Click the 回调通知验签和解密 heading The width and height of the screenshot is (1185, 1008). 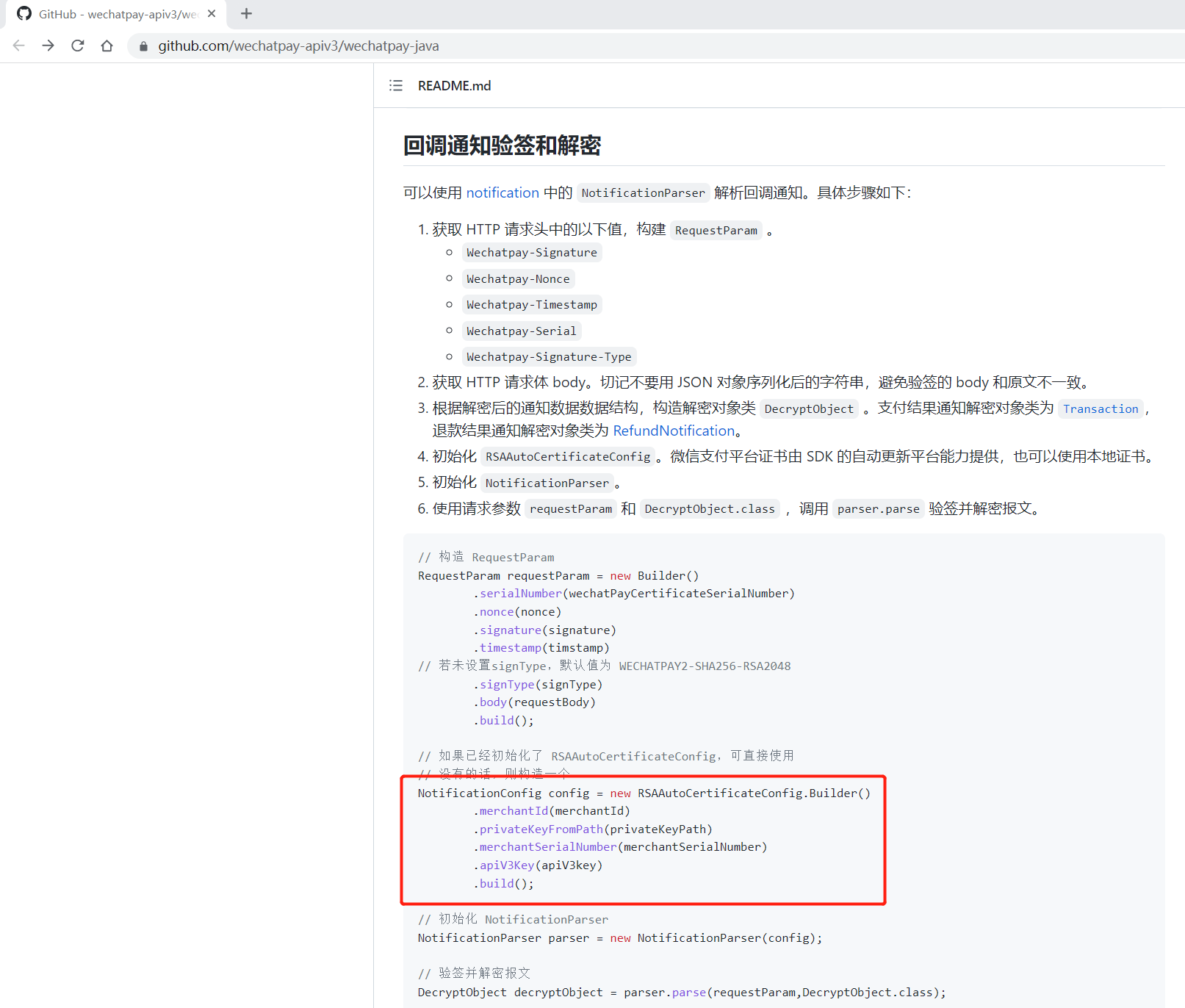click(503, 145)
